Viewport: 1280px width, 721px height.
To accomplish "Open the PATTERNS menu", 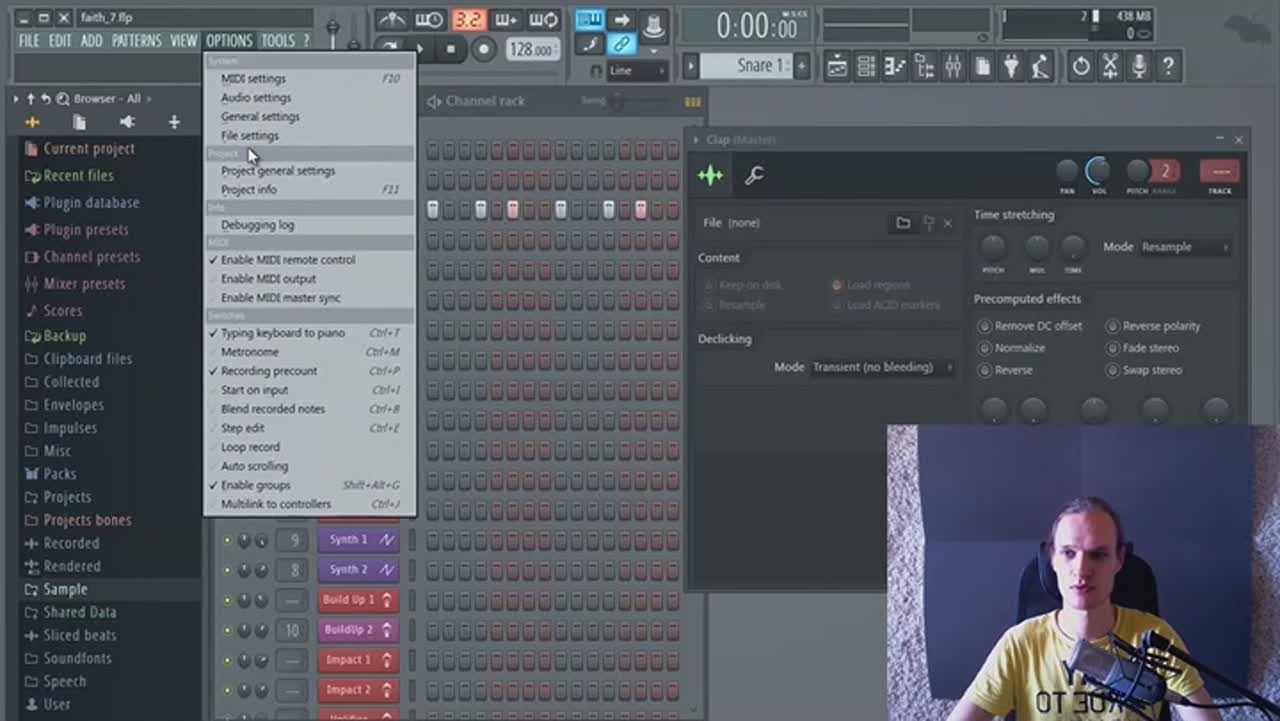I will coord(136,41).
